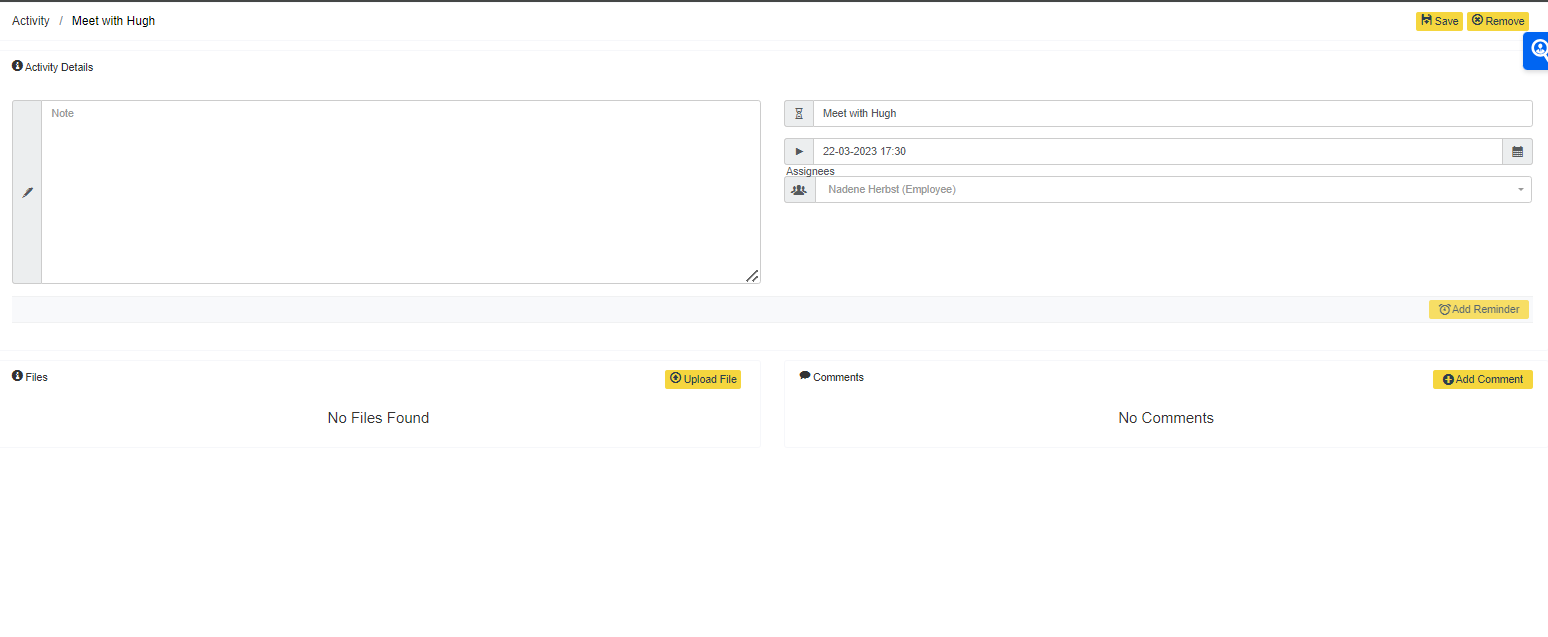Click the assignees people icon
This screenshot has width=1548, height=637.
(799, 190)
